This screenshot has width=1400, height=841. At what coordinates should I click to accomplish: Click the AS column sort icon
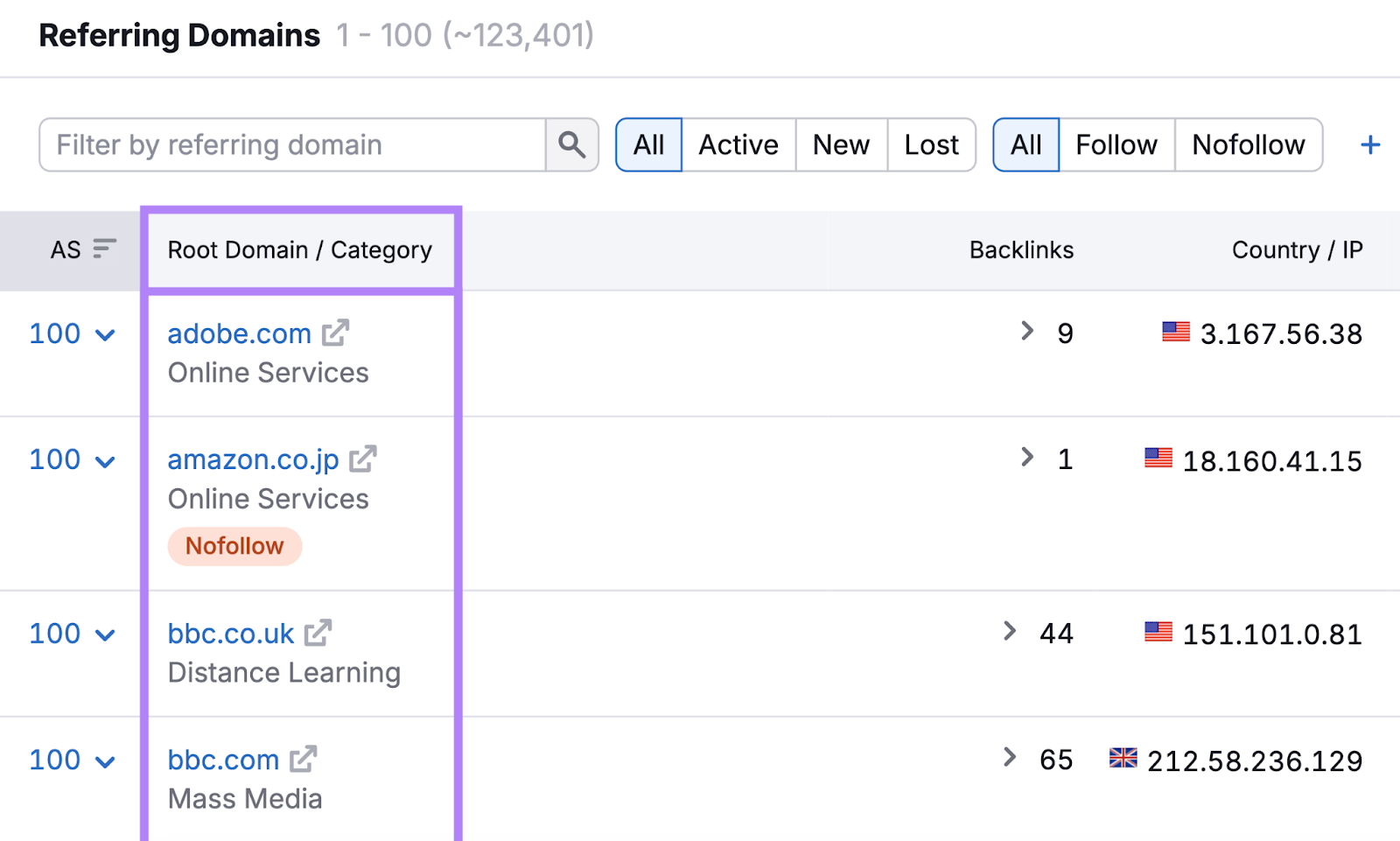104,249
